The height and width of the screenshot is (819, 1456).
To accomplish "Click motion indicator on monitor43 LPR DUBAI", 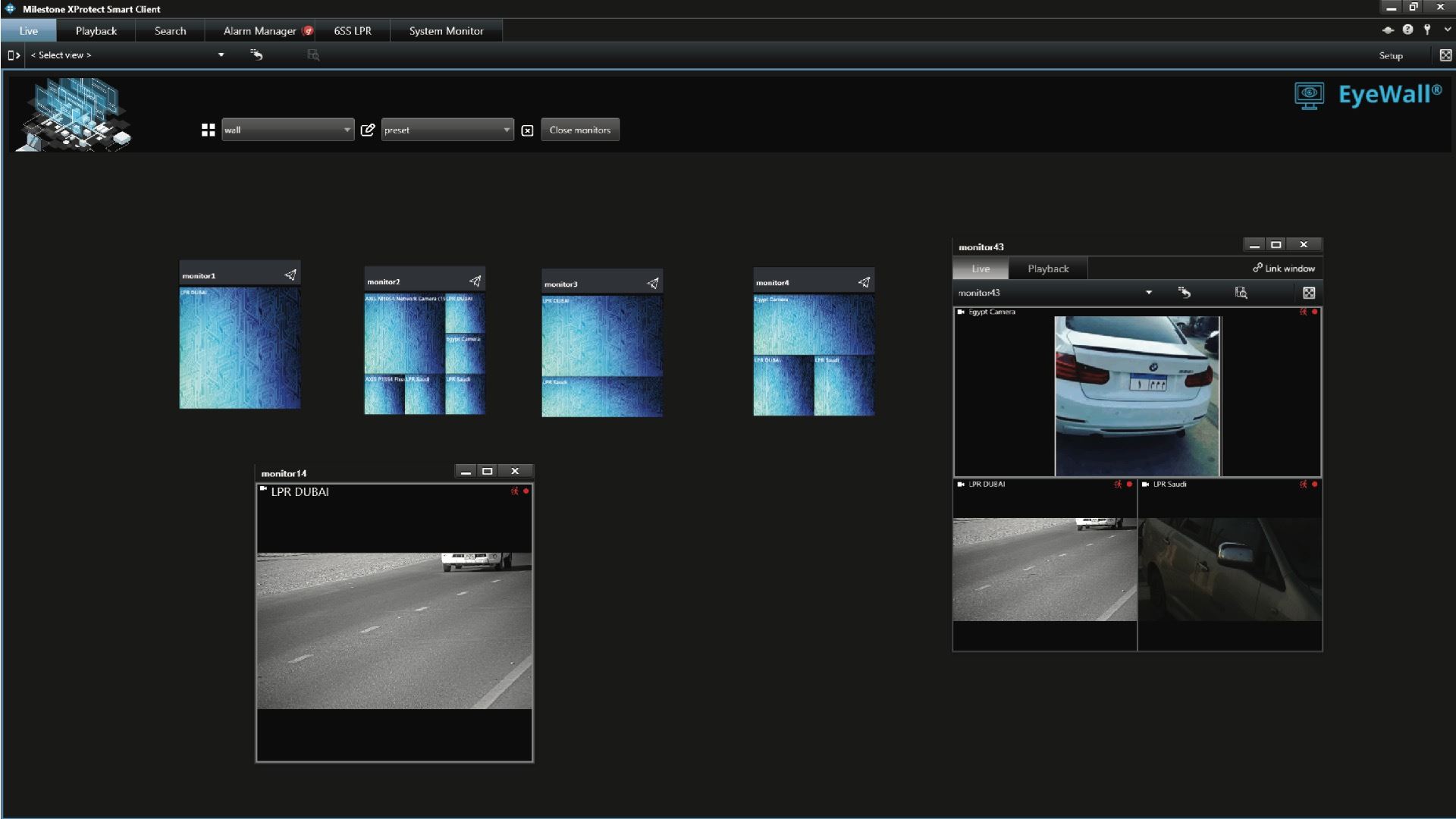I will [x=1118, y=484].
